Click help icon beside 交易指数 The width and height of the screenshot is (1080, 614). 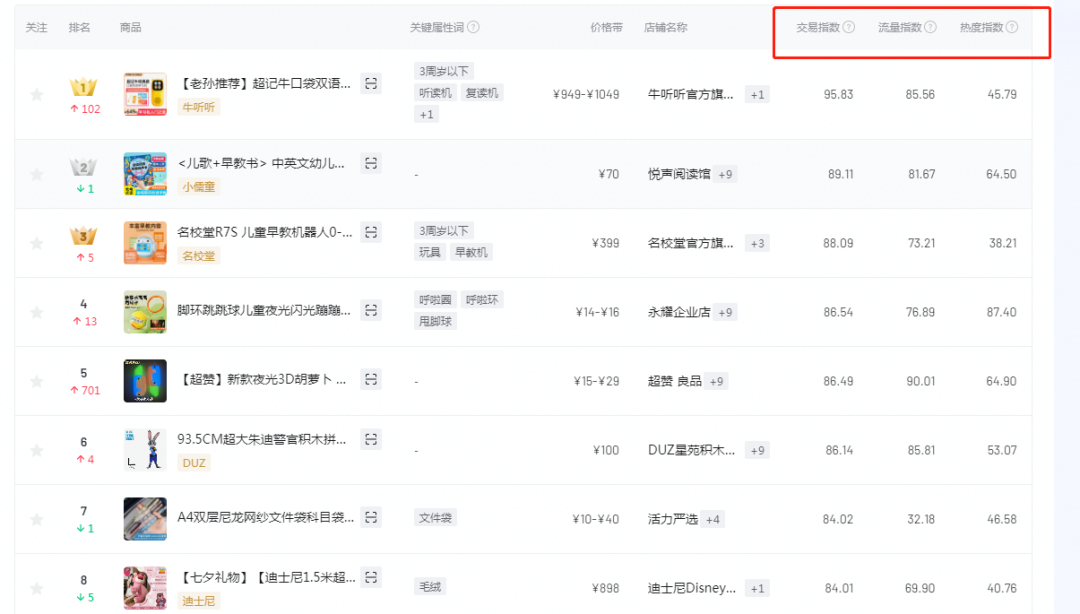click(849, 27)
